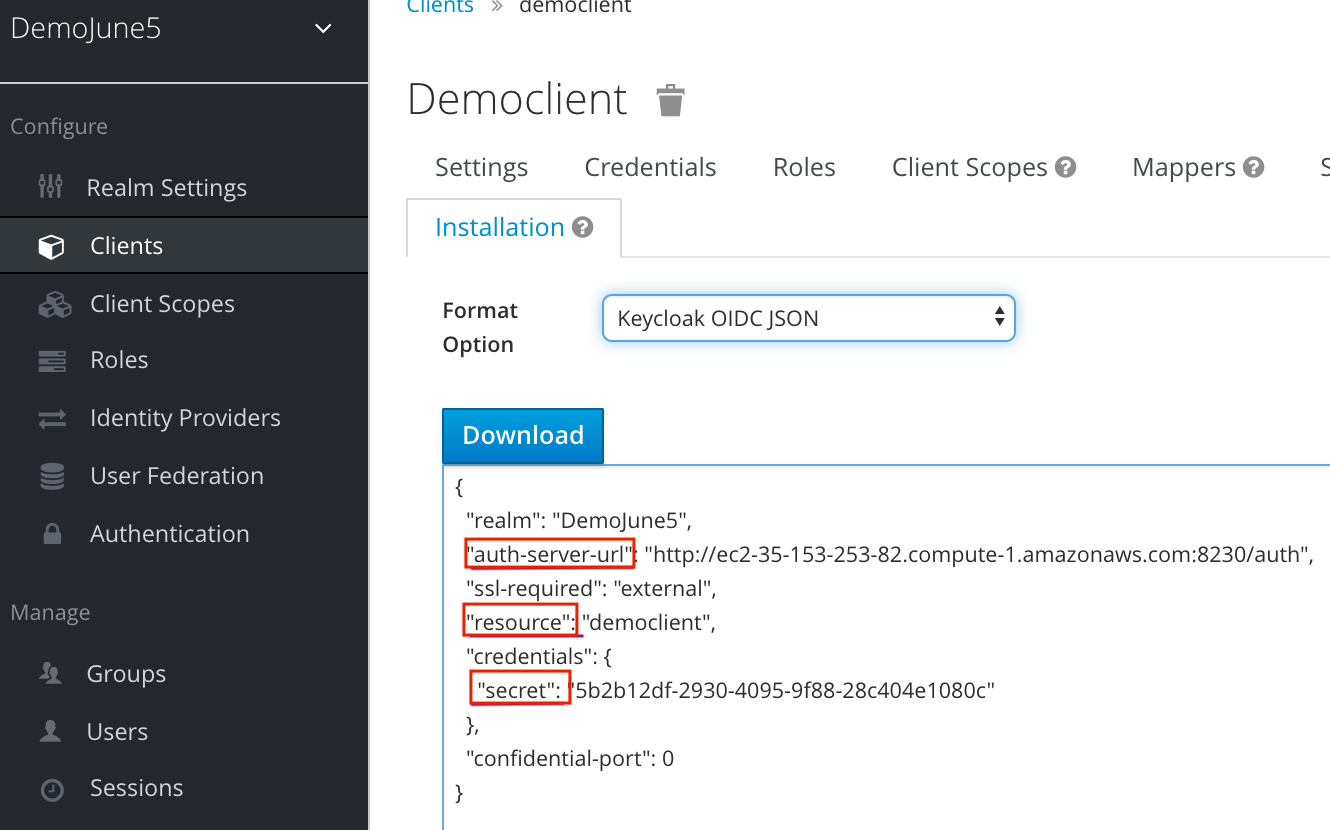Click the secret value 5b2b12df in JSON
The image size is (1330, 830).
[782, 691]
